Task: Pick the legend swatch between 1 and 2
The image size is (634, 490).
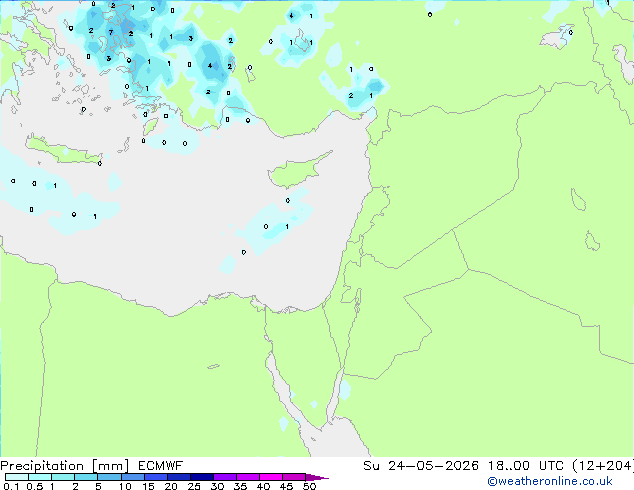Action: pyautogui.click(x=63, y=477)
